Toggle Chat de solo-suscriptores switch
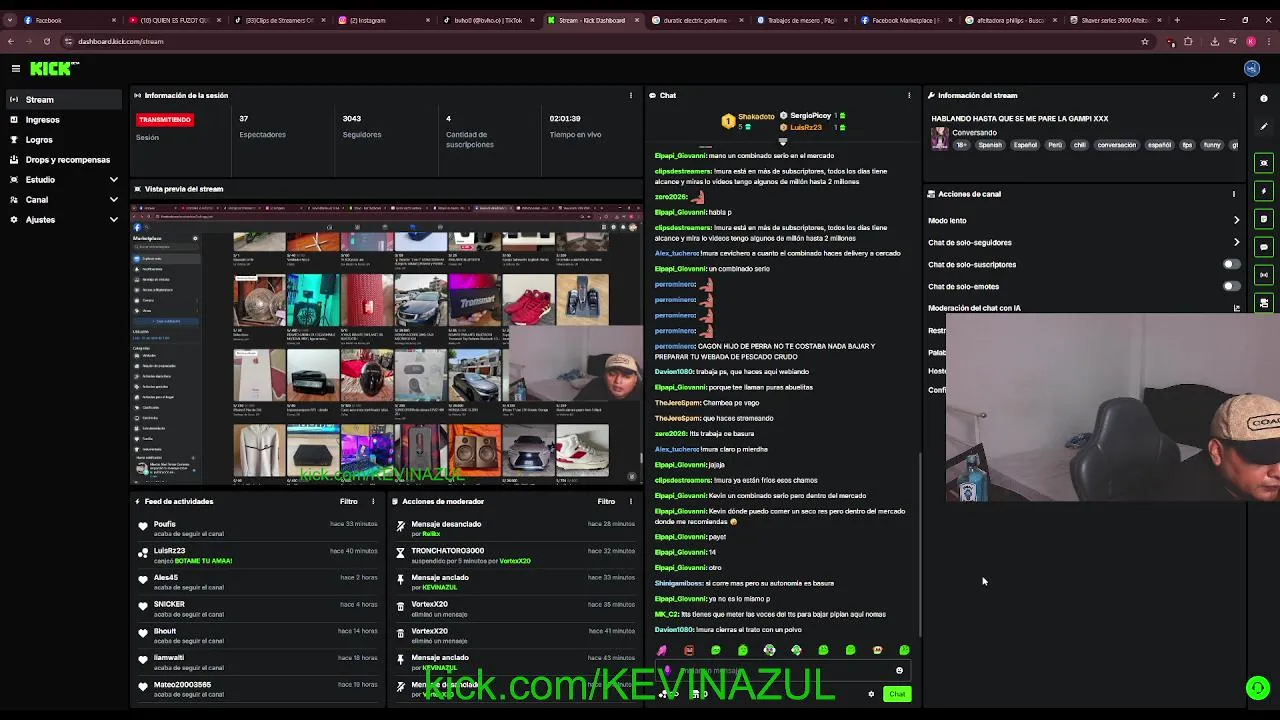 point(1232,264)
